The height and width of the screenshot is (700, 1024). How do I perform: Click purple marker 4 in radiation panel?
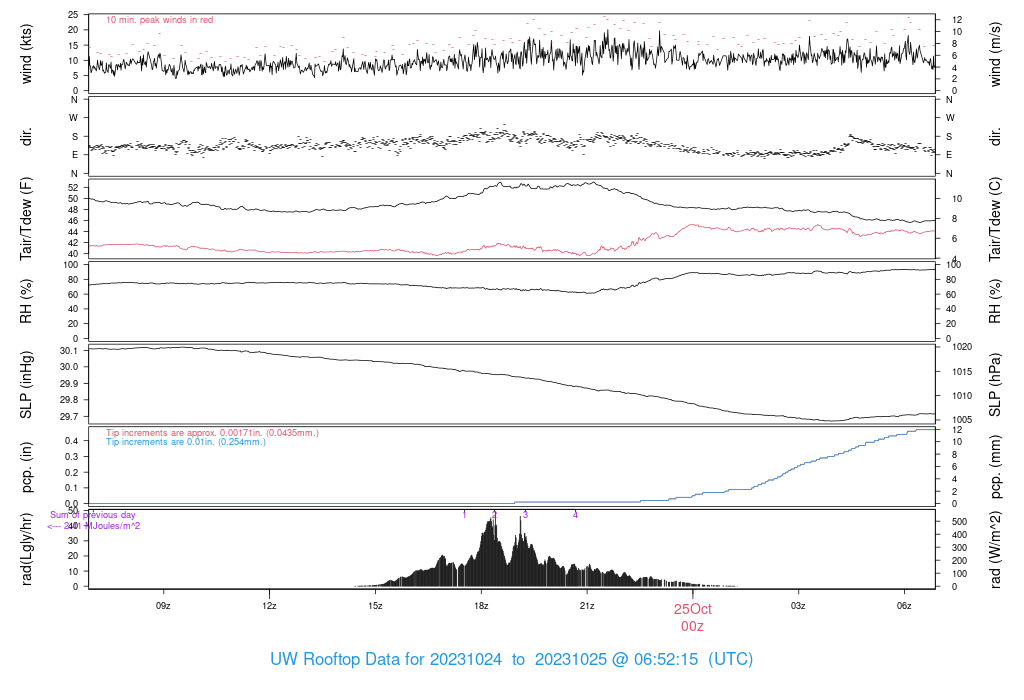click(575, 515)
